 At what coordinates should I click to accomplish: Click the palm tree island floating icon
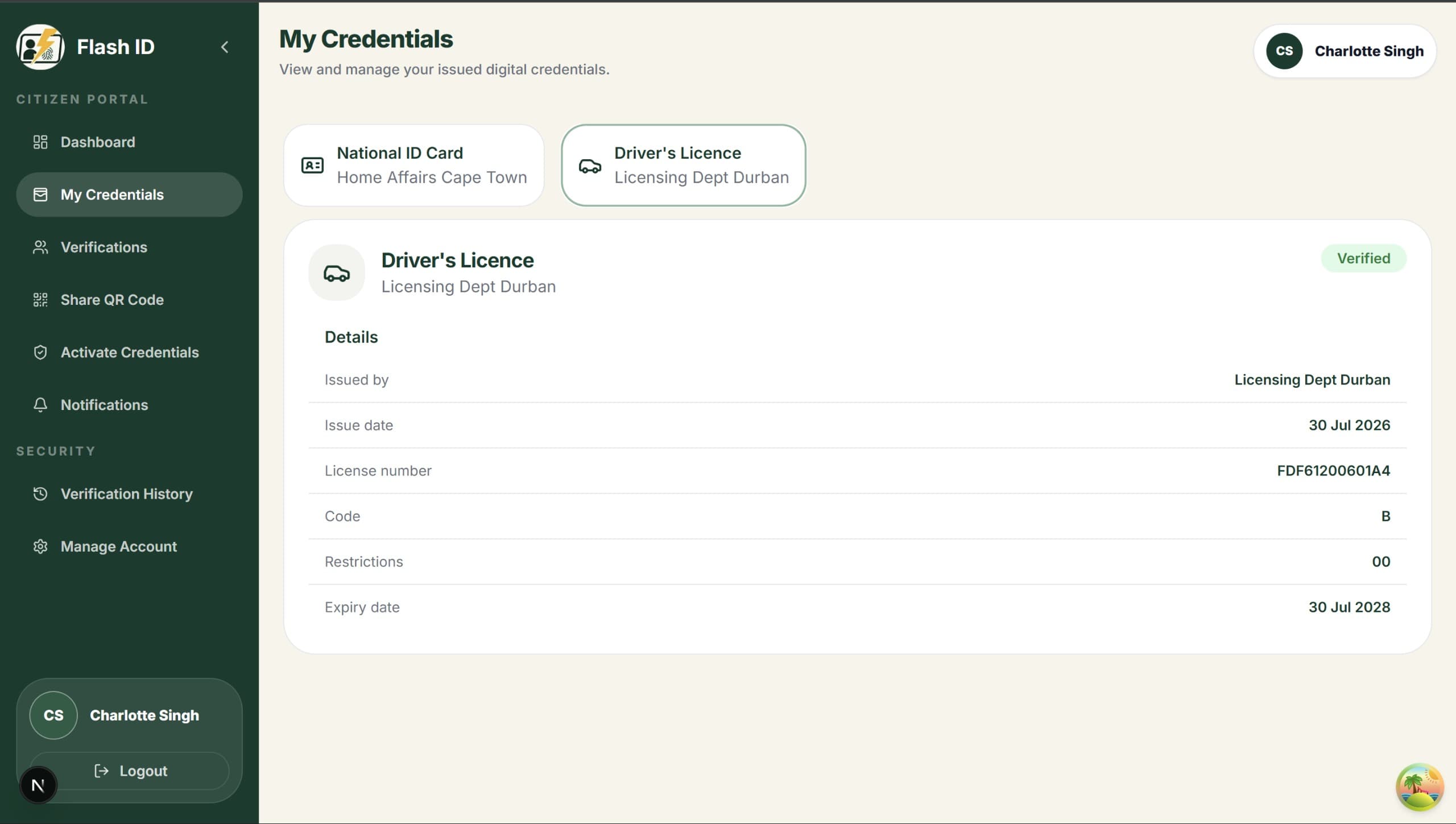(x=1420, y=787)
